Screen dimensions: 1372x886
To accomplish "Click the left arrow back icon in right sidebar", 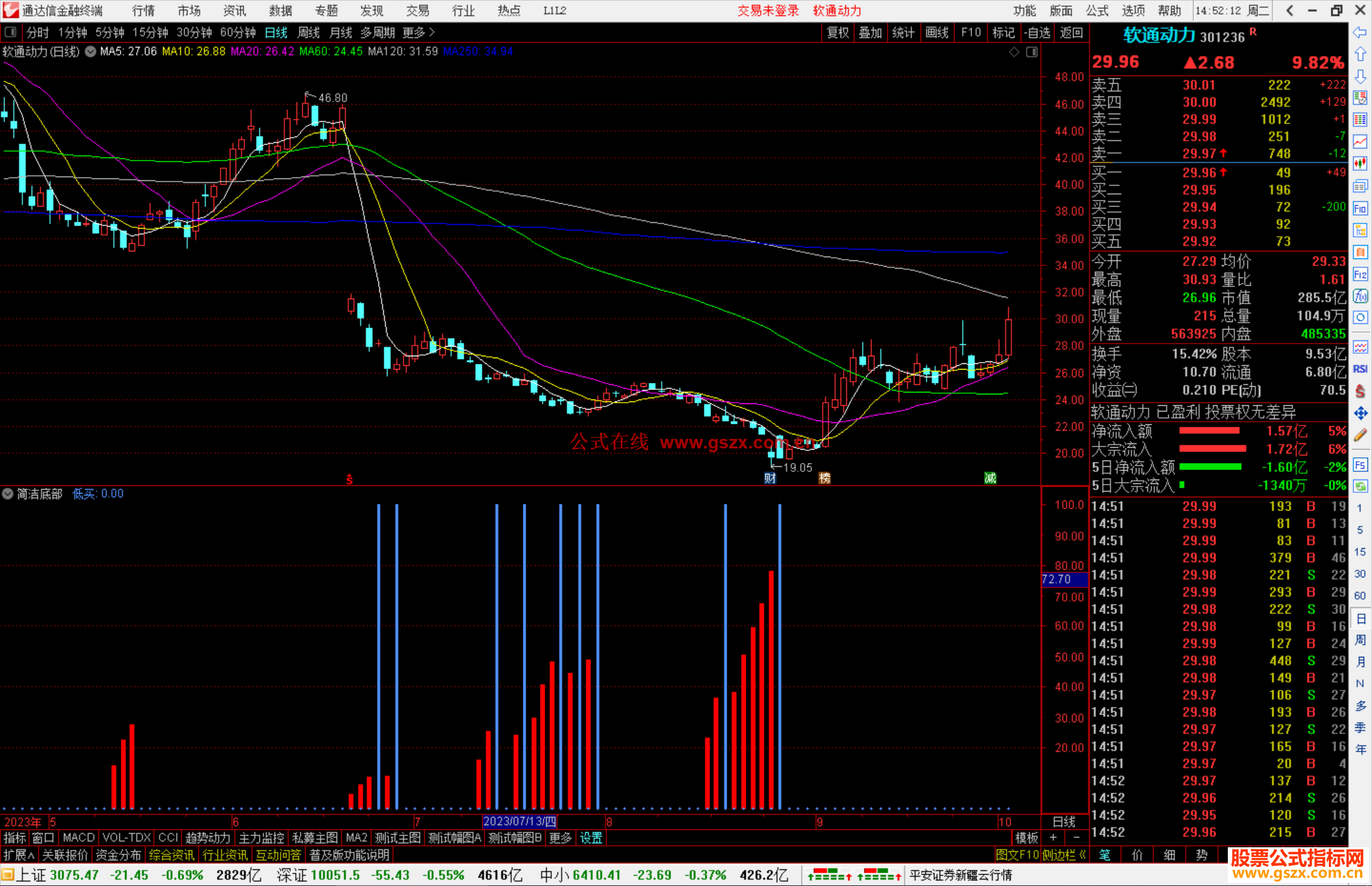I will 1360,32.
